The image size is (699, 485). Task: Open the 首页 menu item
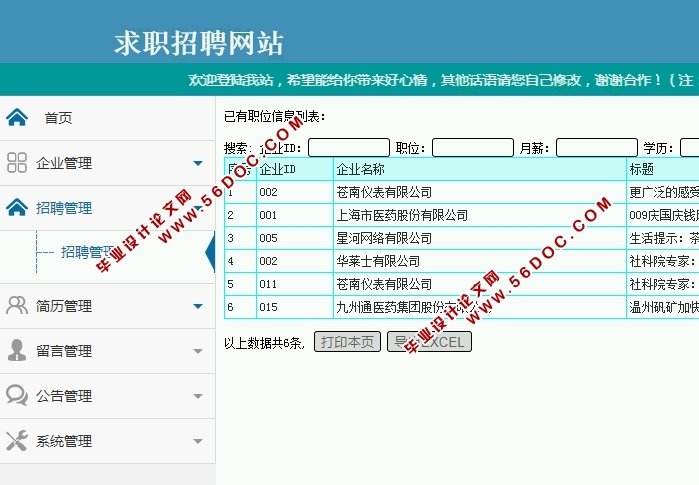pos(58,118)
